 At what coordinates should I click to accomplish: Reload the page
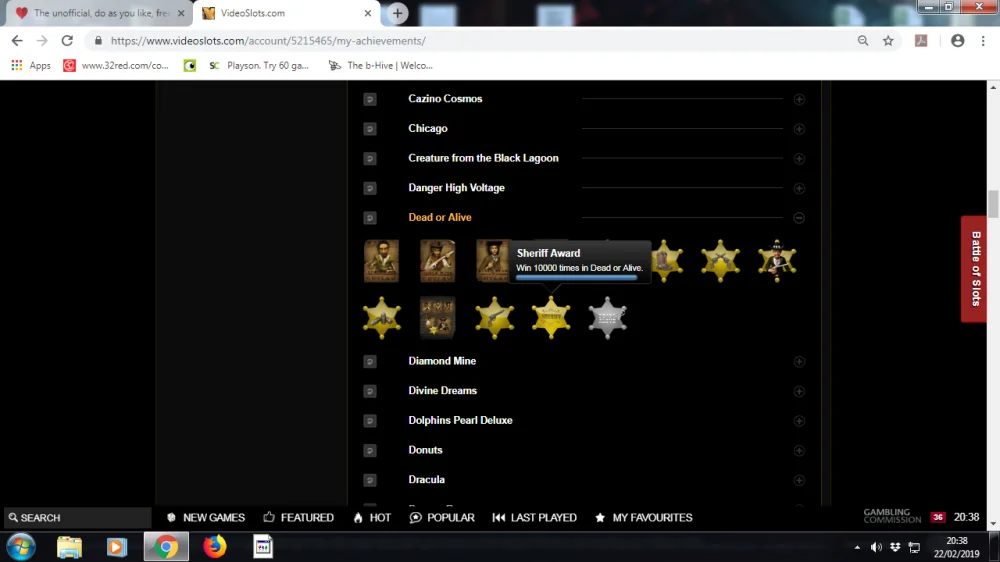coord(67,41)
